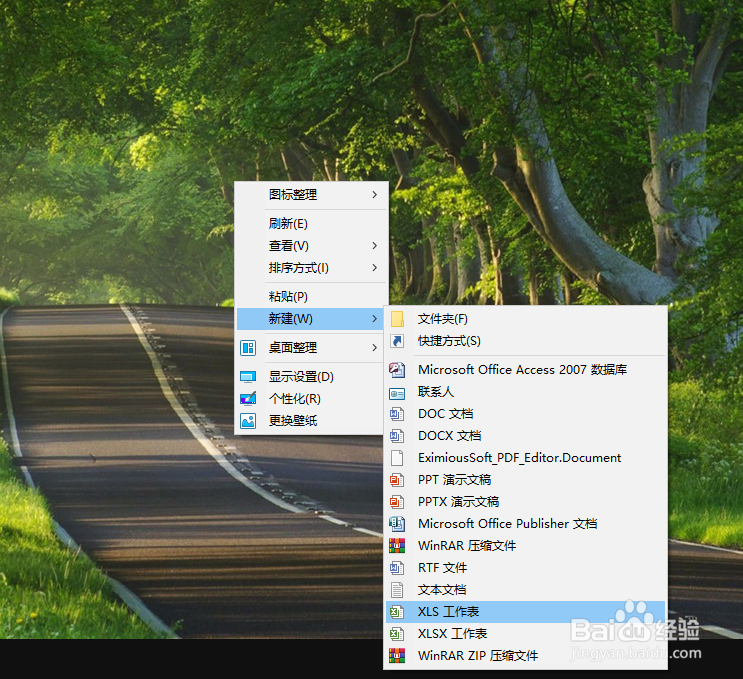Click the Word icon beside RTF 文件
This screenshot has width=743, height=679.
[x=397, y=568]
